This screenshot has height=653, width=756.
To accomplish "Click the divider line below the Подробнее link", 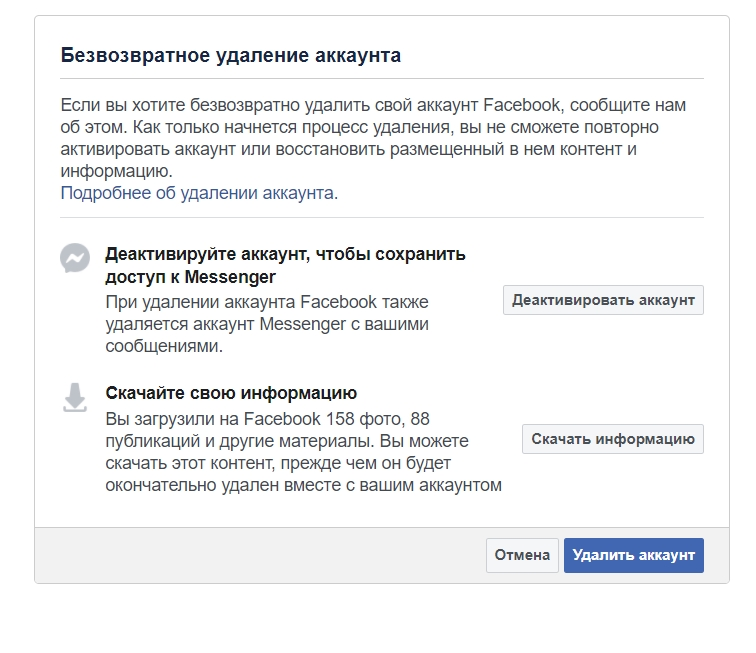I will coord(382,217).
